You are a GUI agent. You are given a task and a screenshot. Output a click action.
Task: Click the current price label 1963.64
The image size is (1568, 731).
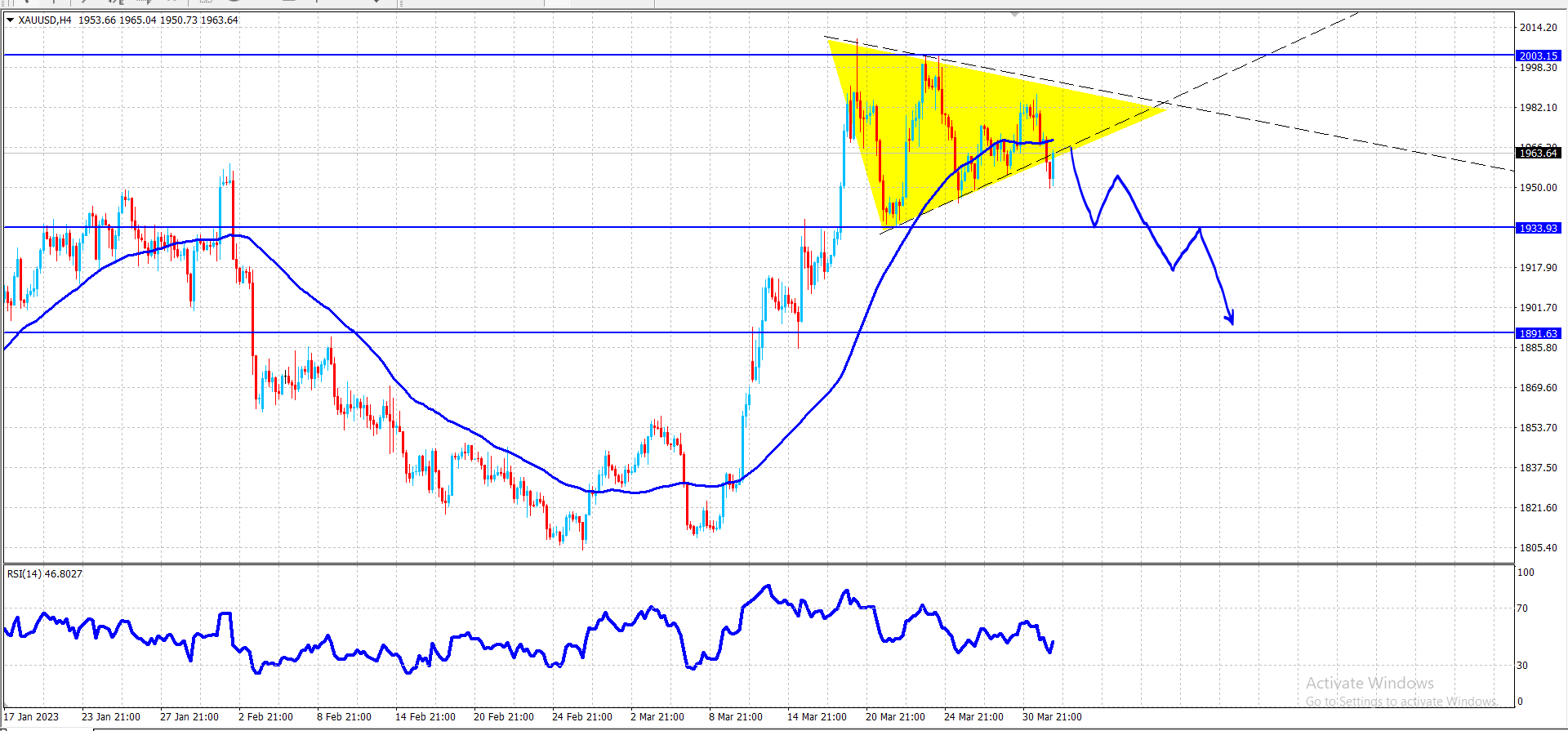pos(1539,153)
